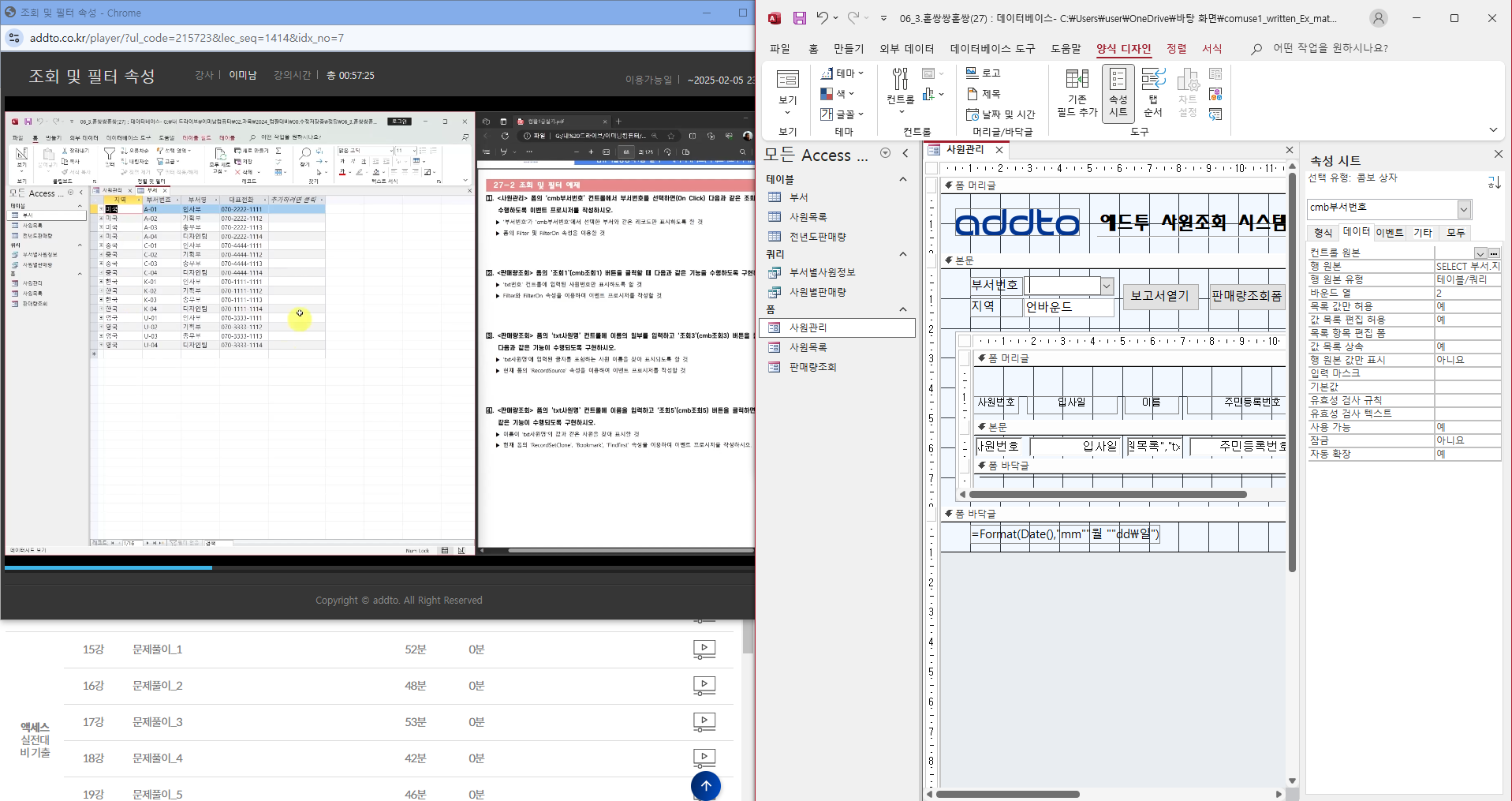This screenshot has width=1512, height=801.
Task: Select 판매량조회 form in navigation pane
Action: point(812,367)
